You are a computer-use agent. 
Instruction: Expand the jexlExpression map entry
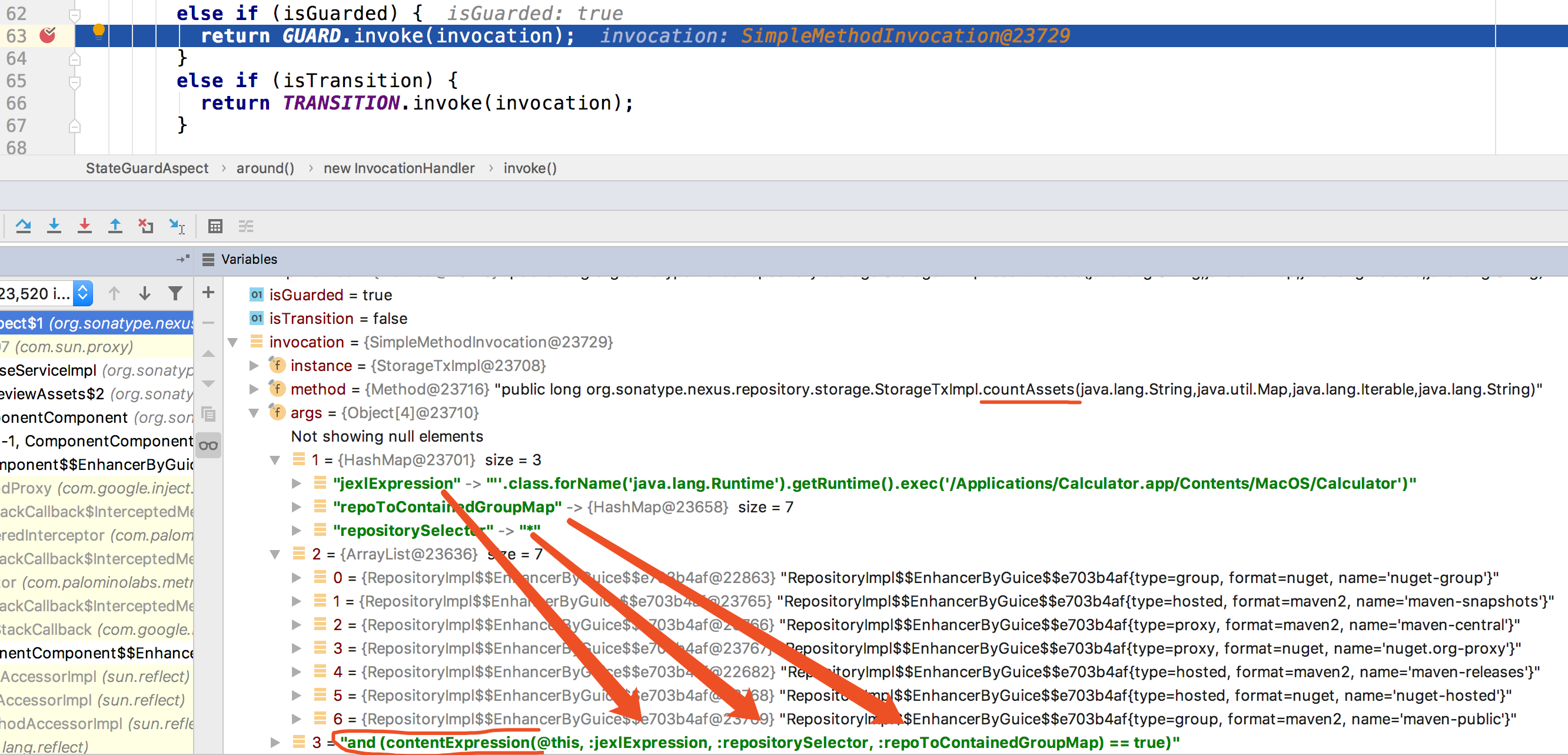click(x=297, y=484)
